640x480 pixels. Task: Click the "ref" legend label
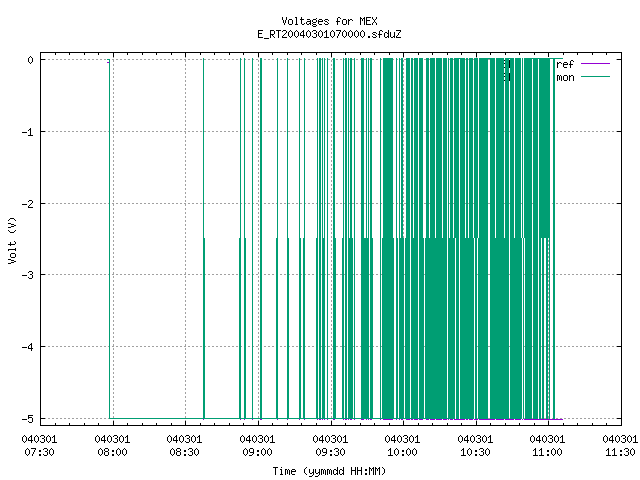[565, 64]
